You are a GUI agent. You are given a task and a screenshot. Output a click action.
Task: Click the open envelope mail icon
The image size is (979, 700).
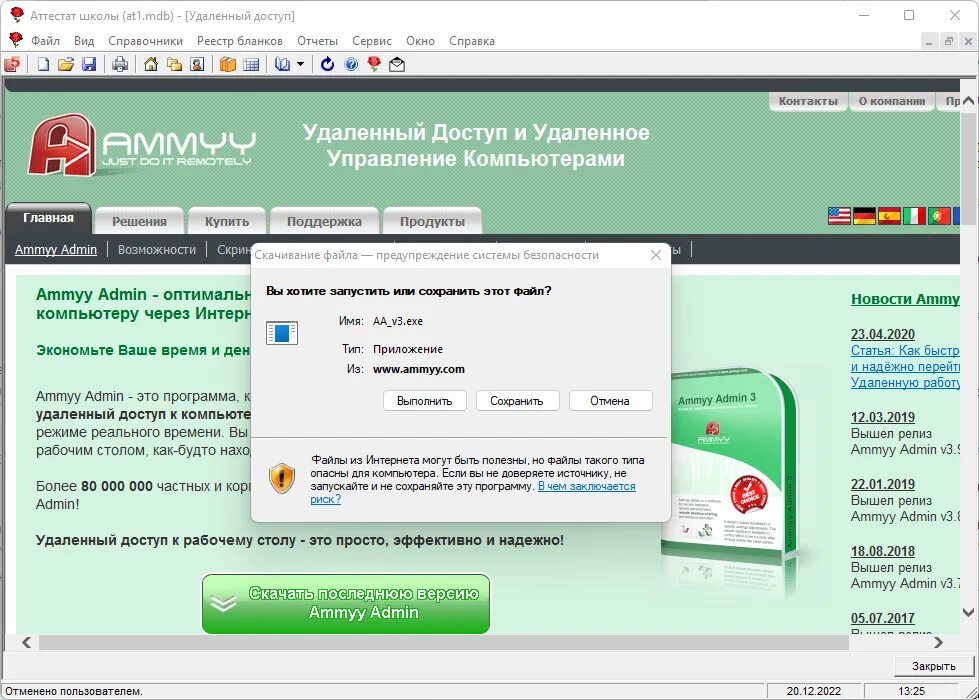pos(397,64)
